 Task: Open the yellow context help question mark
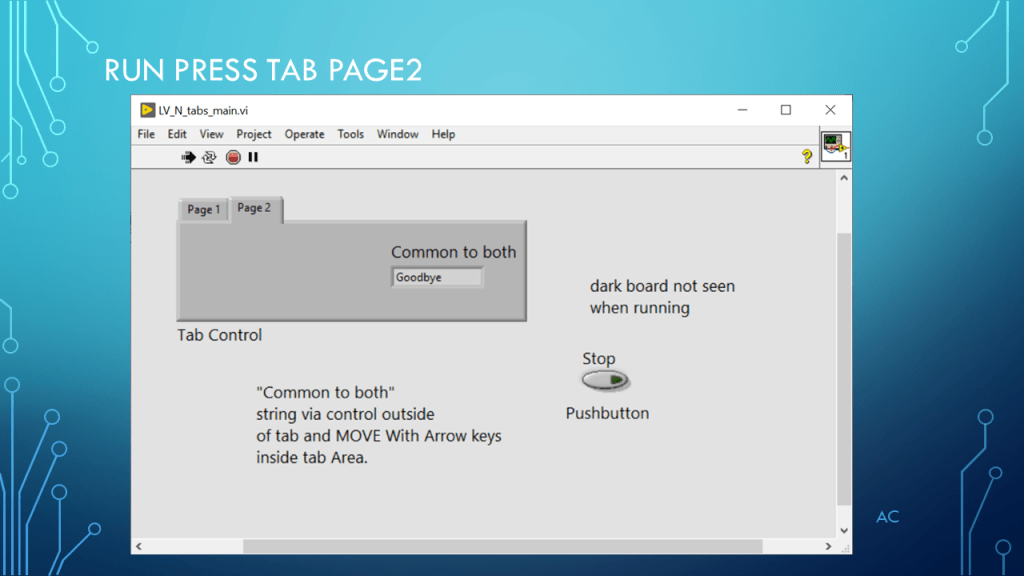(x=806, y=157)
